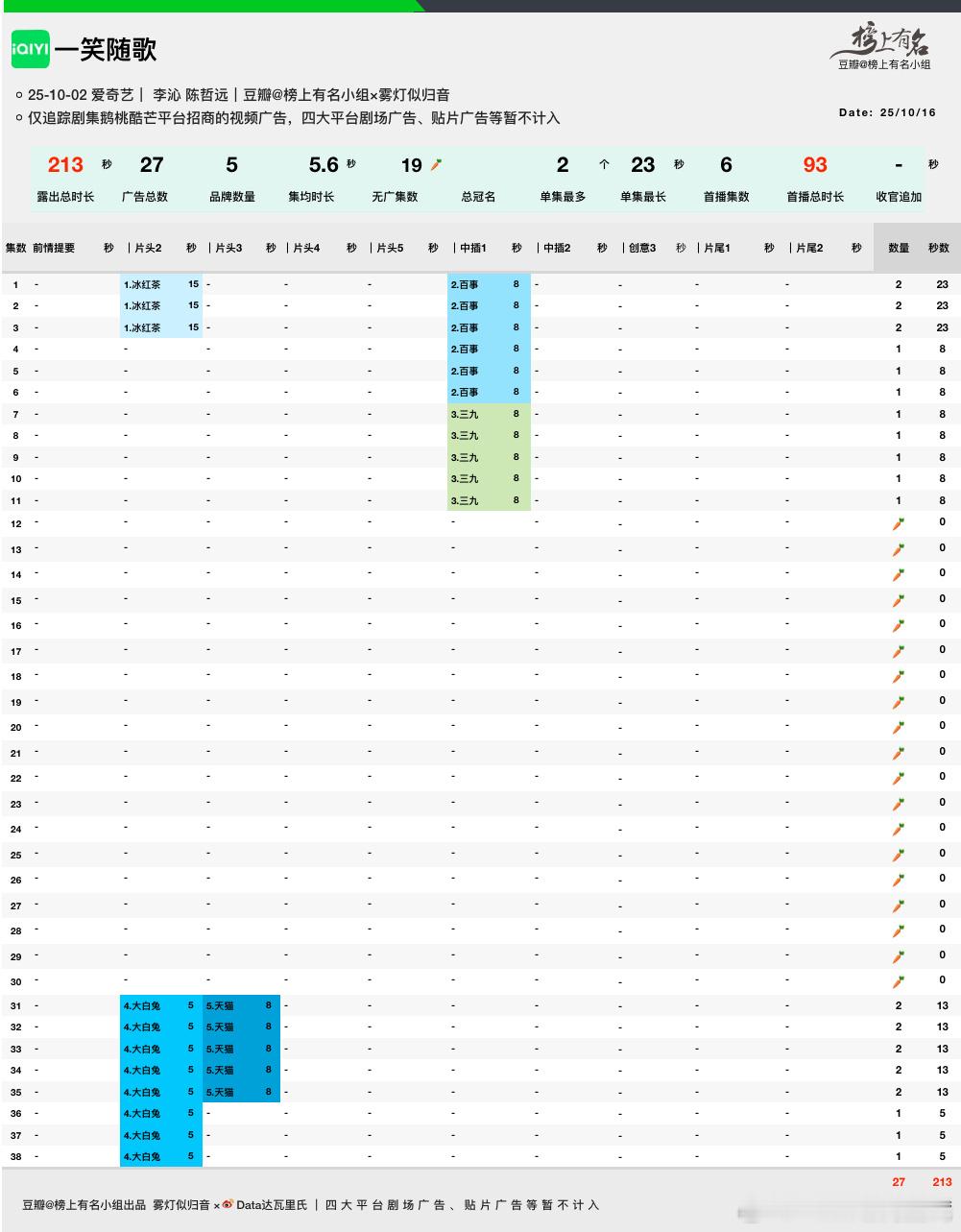Click the 收官追加 label
961x1232 pixels.
coord(899,197)
